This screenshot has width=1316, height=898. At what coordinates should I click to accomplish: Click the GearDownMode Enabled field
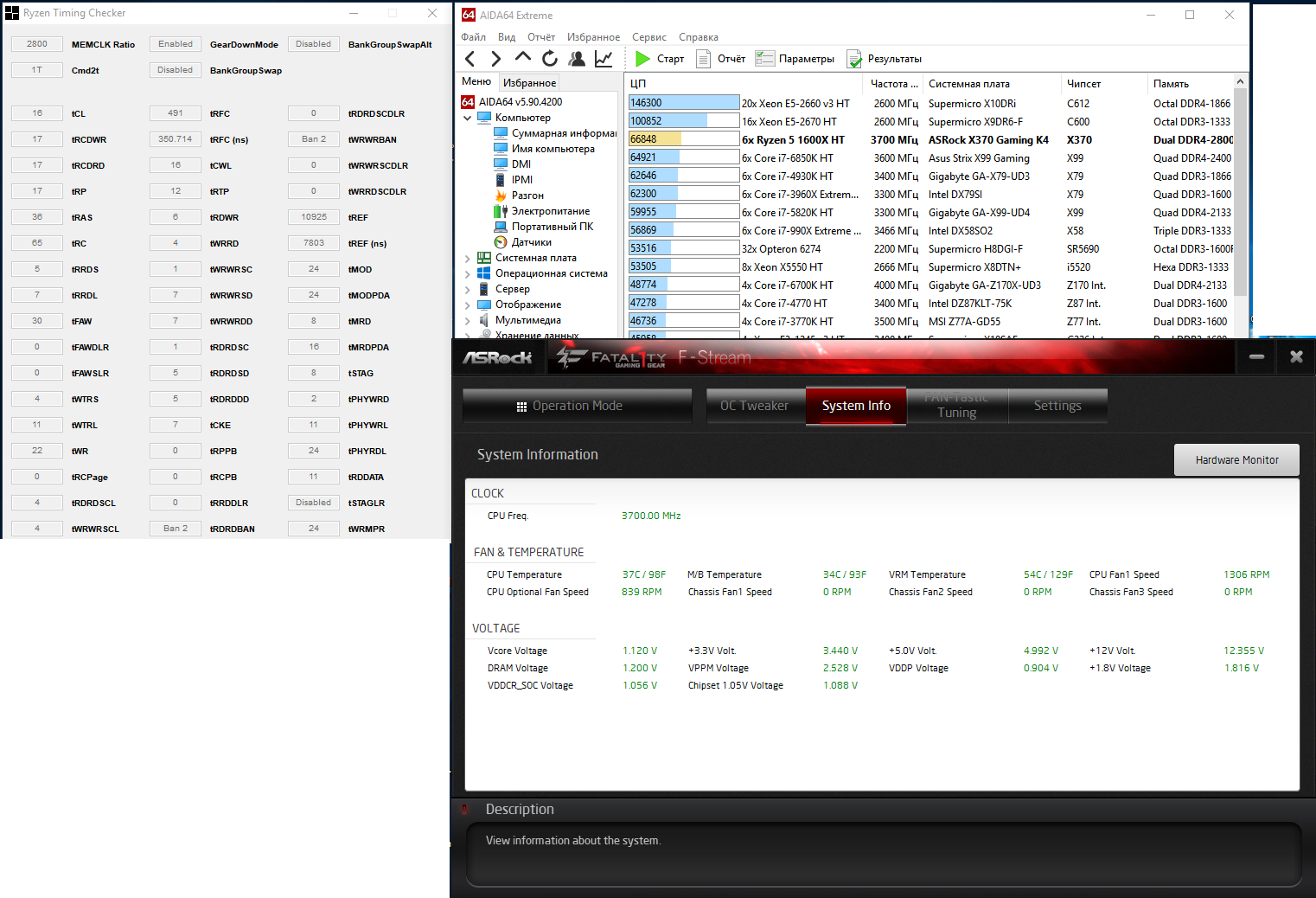pos(176,44)
